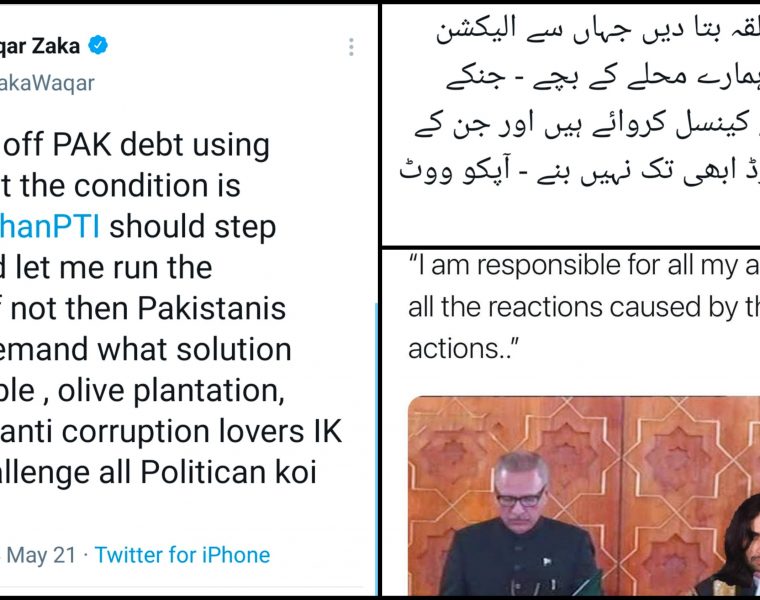Select the 'I am responsible for all my' quote
The height and width of the screenshot is (600, 760).
(x=584, y=266)
